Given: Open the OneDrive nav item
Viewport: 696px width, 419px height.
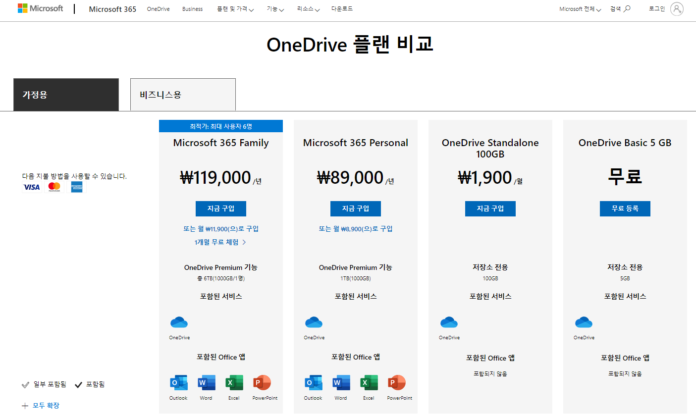Looking at the screenshot, I should pyautogui.click(x=158, y=9).
